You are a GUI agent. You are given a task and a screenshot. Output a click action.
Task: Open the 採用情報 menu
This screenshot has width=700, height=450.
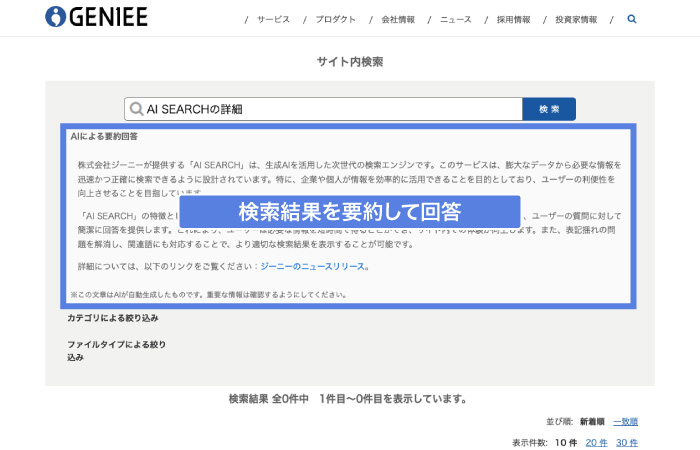(x=513, y=19)
